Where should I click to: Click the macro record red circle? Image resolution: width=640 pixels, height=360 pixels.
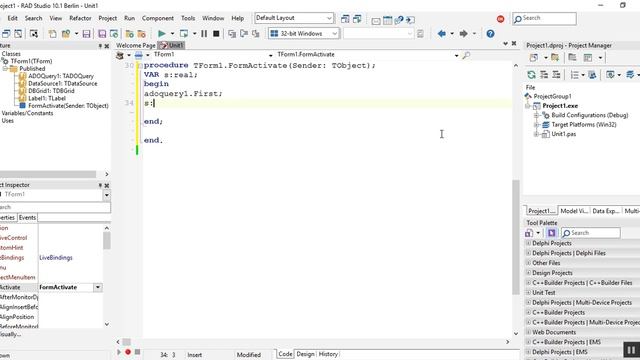128,352
